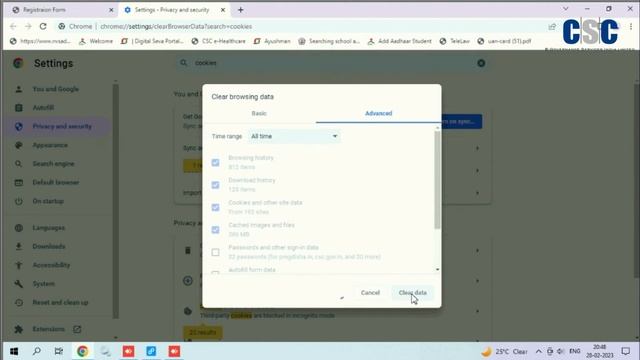Click the You and Google person icon
This screenshot has width=640, height=360.
(x=18, y=89)
